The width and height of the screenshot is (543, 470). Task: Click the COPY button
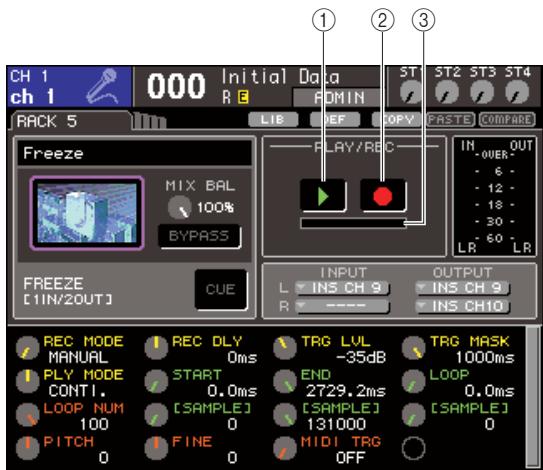[397, 120]
